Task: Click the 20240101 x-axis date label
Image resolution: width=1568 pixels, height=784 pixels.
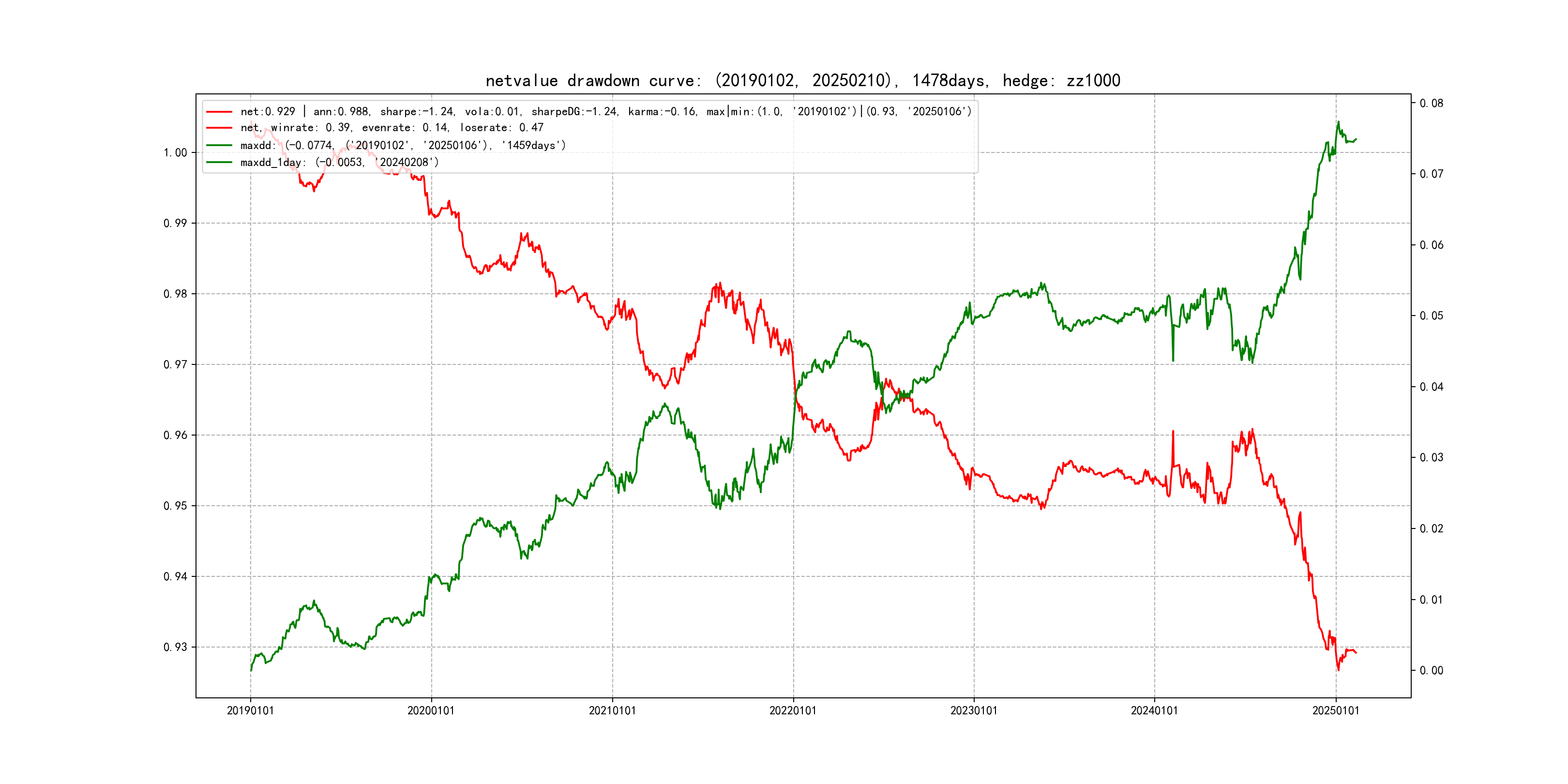Action: (x=1154, y=710)
